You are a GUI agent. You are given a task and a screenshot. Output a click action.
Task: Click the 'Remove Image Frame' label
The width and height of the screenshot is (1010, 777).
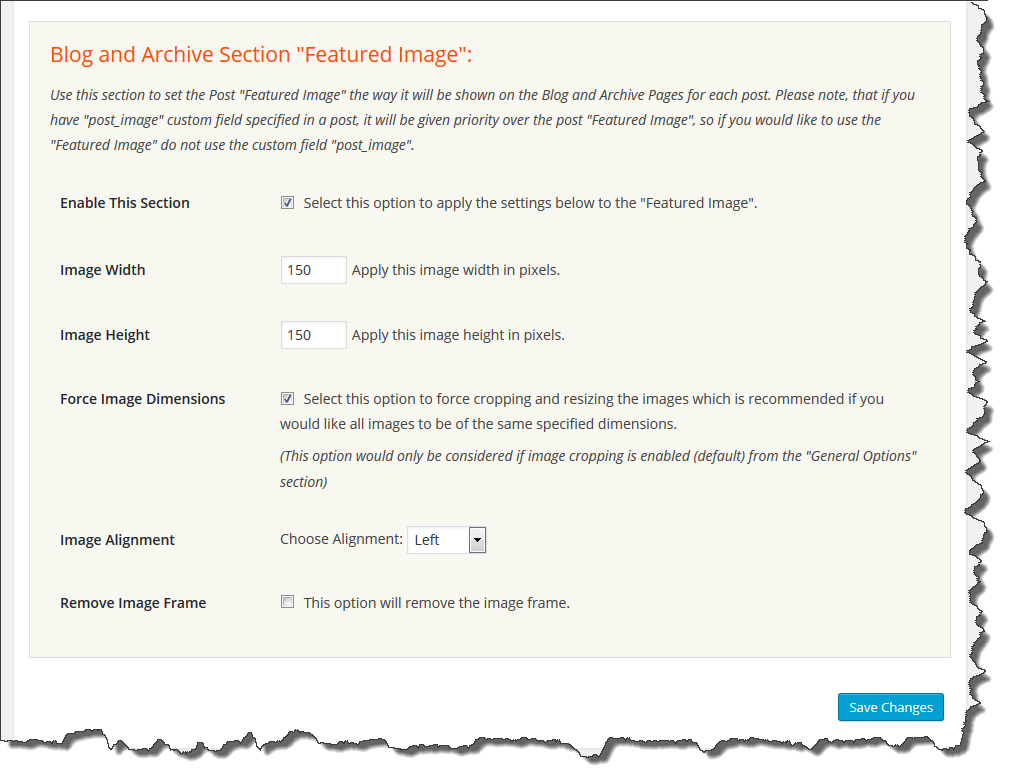[133, 603]
